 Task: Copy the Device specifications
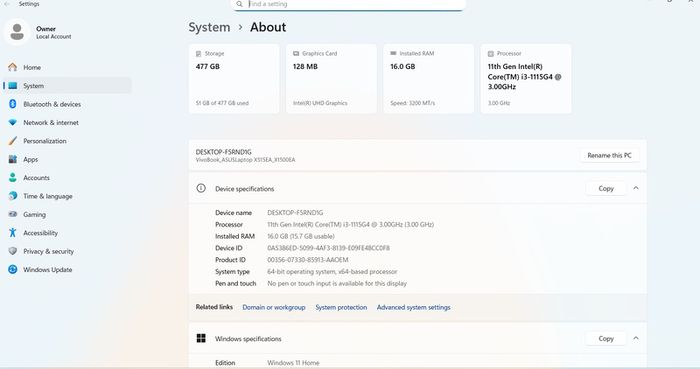[606, 188]
